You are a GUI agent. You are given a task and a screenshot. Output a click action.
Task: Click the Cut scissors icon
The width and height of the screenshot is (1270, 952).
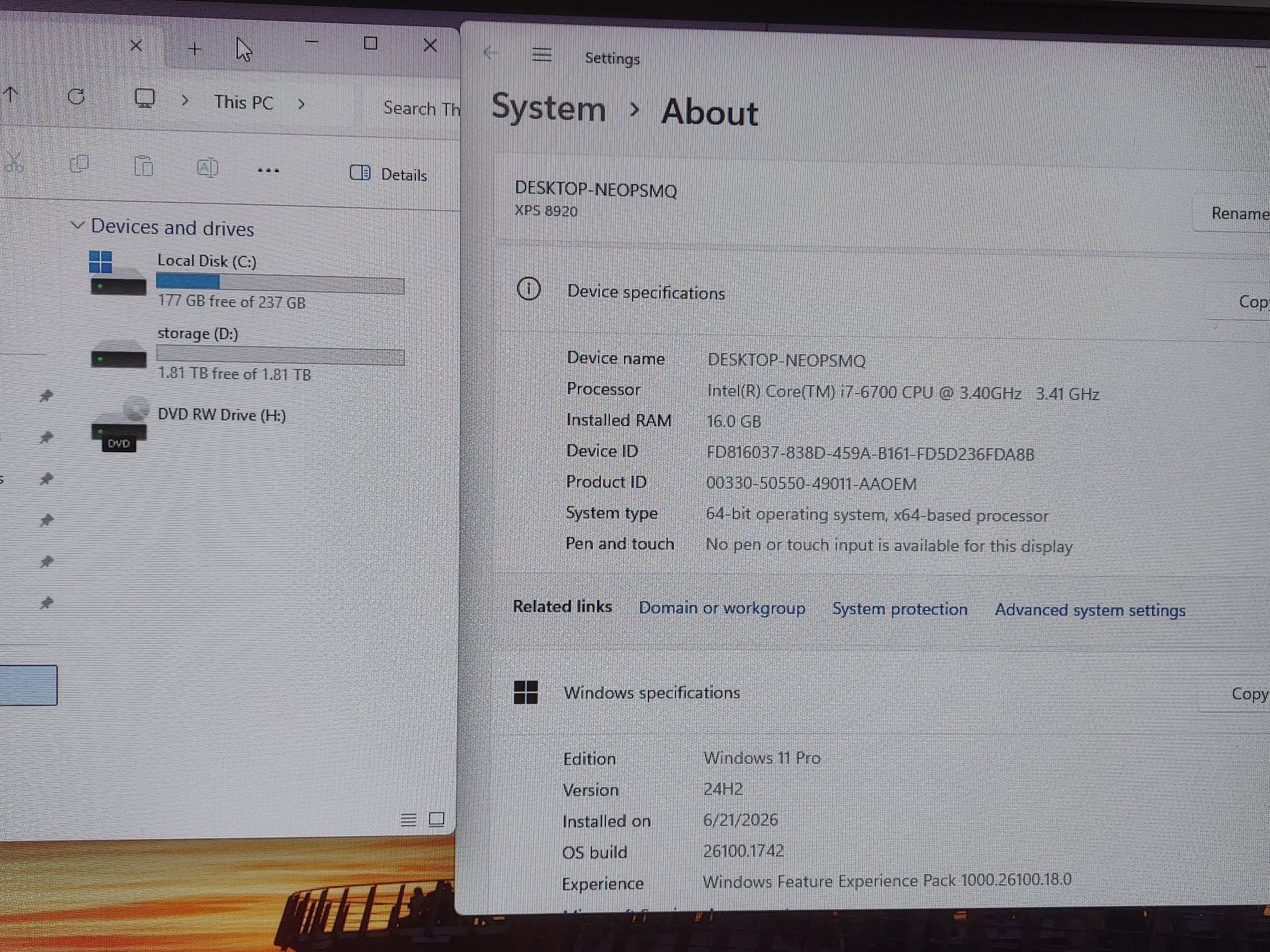[x=14, y=162]
